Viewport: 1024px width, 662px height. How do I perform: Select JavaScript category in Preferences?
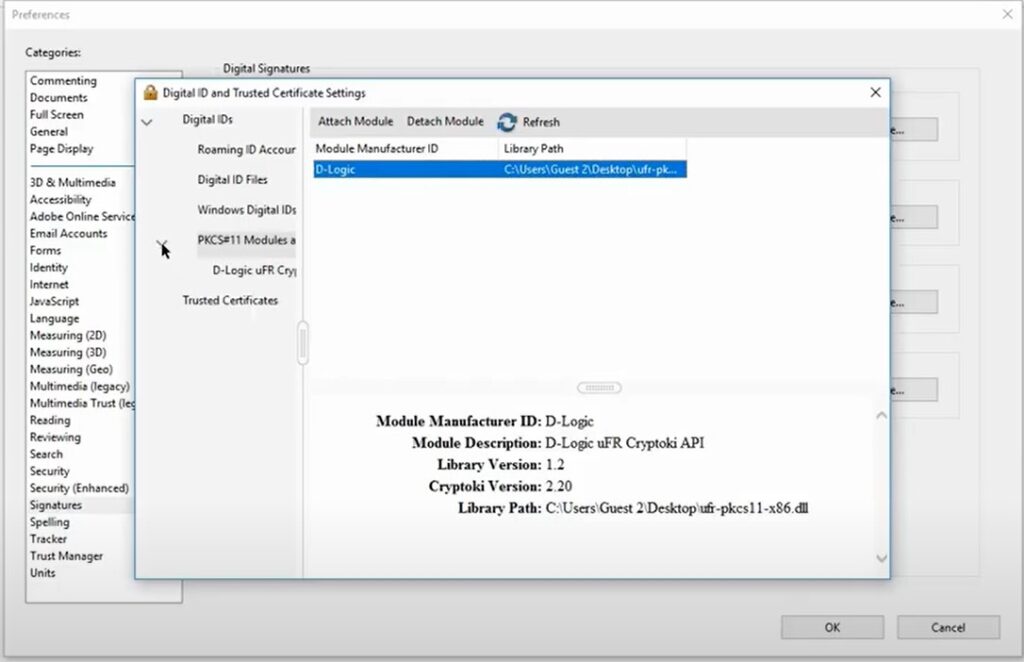tap(54, 302)
